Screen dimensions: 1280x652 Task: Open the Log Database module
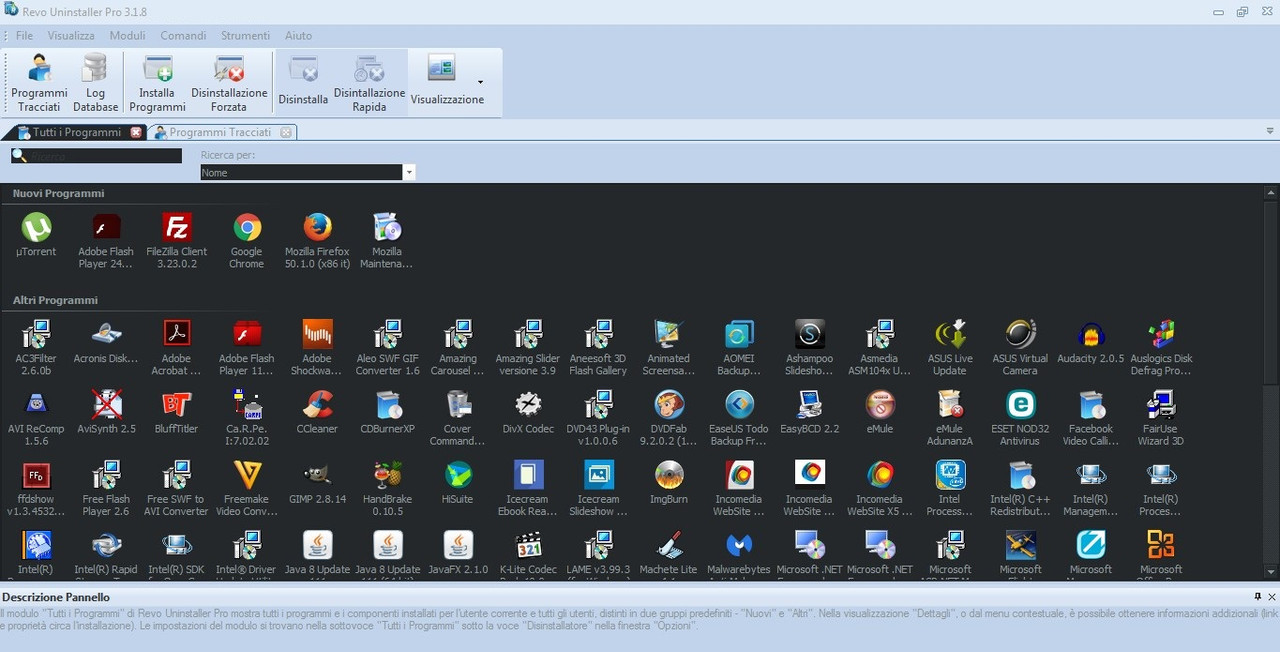[95, 83]
